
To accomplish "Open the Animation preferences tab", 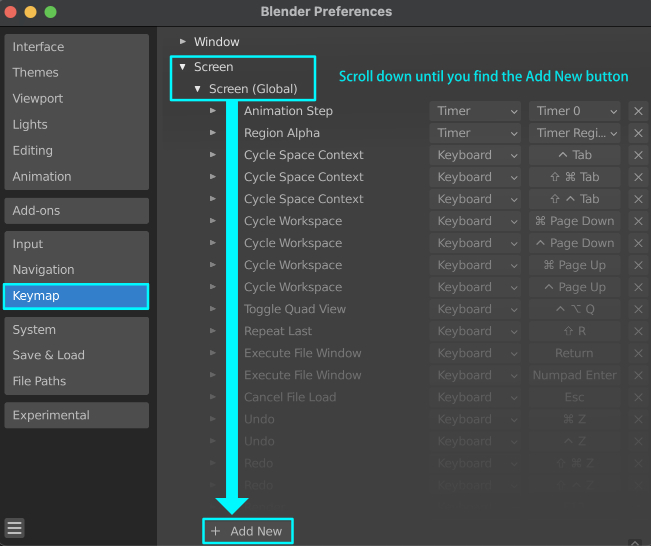I will coord(76,177).
